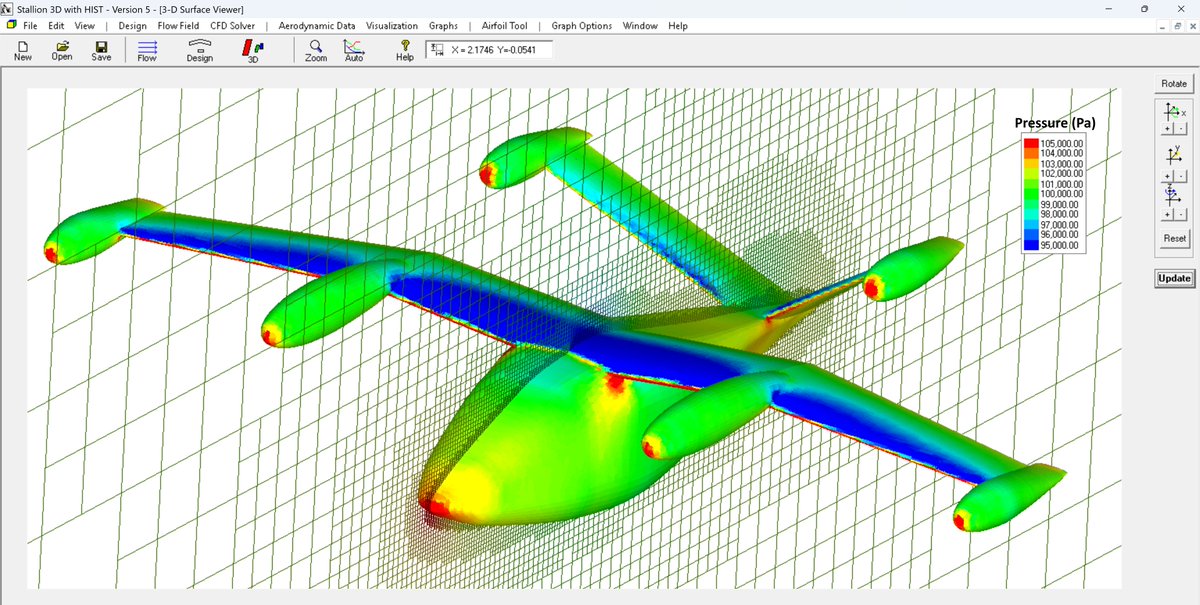Select the Flow toolbar icon
Screen dimensions: 1200x605
[147, 46]
